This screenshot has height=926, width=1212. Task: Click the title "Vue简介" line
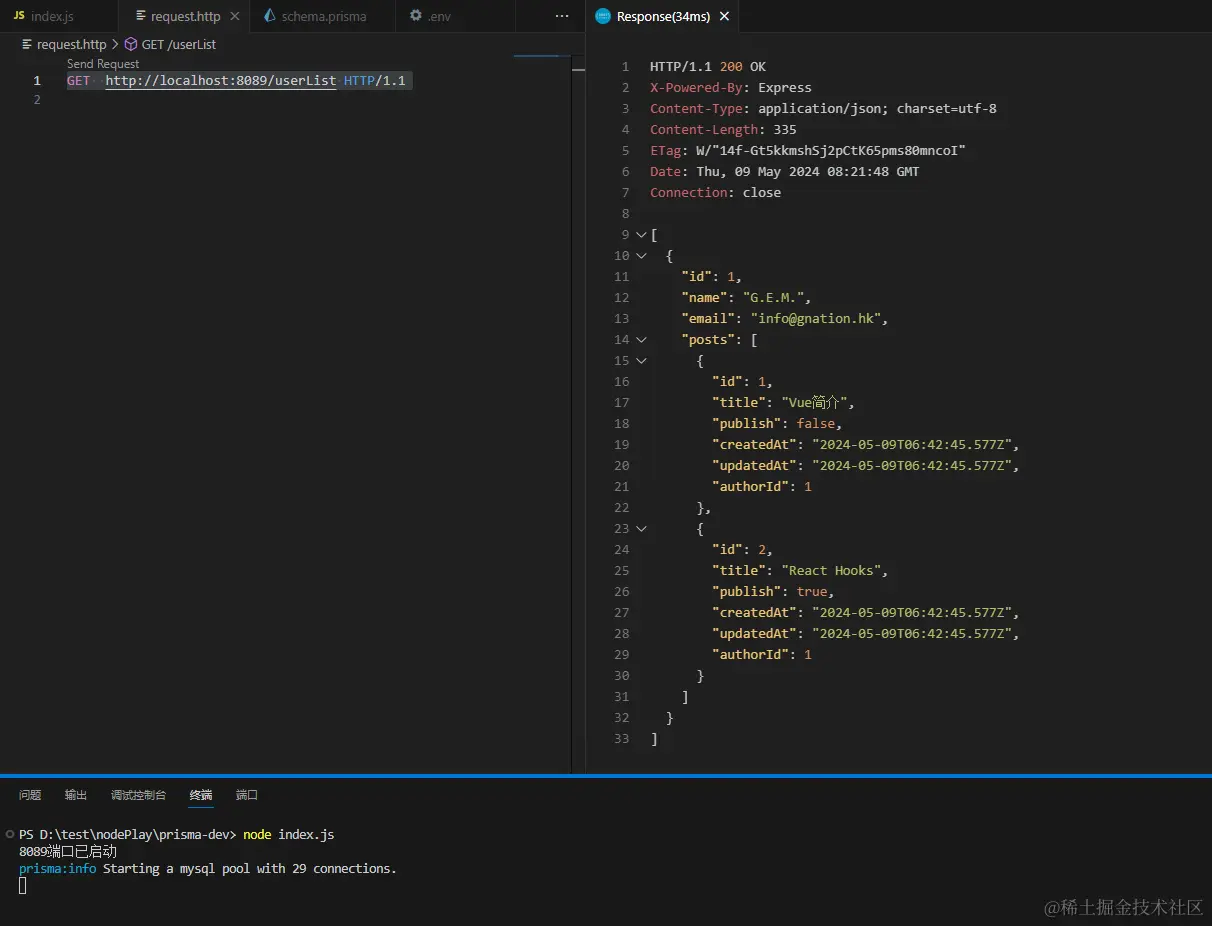coord(784,403)
